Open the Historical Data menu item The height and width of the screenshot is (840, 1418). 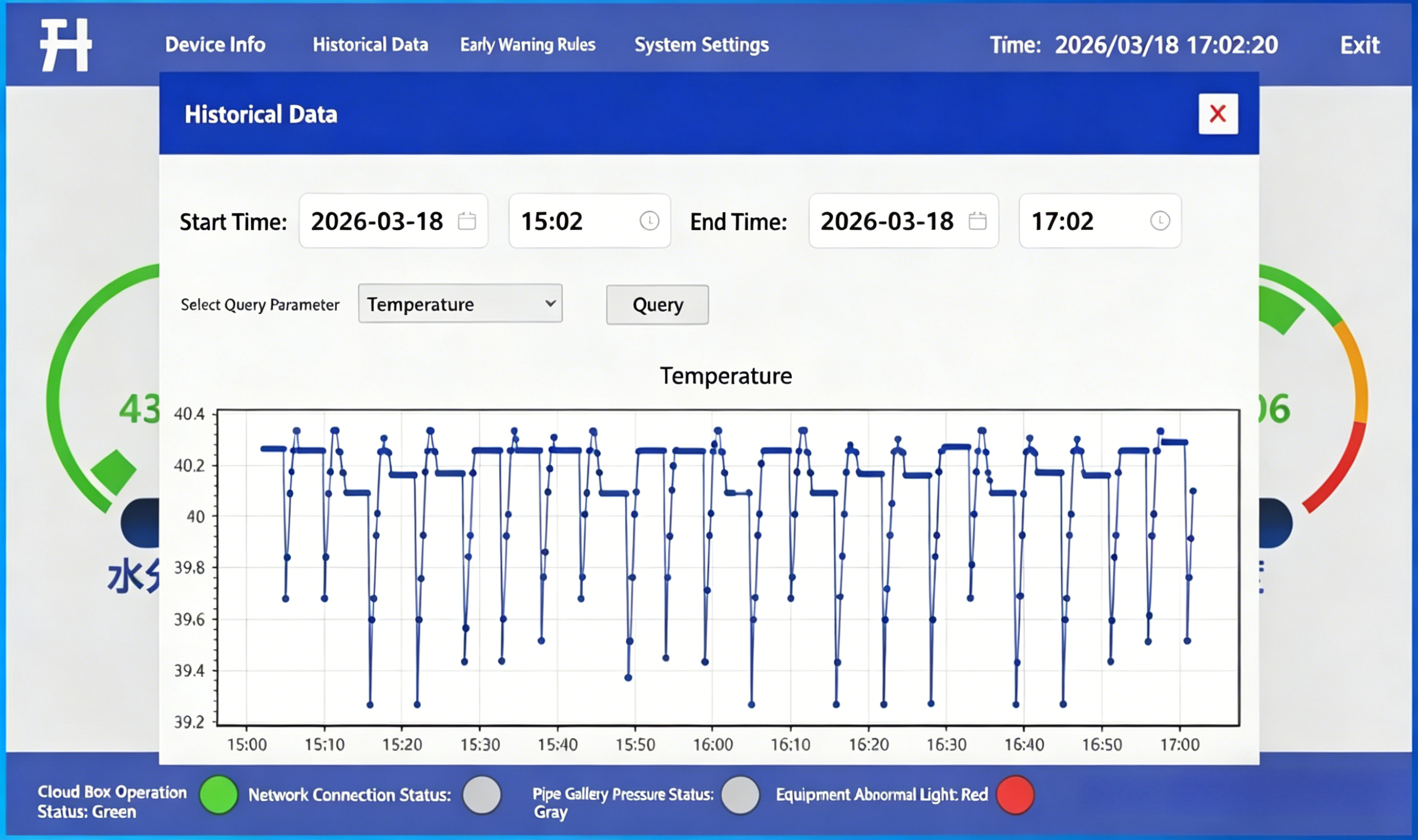(370, 45)
